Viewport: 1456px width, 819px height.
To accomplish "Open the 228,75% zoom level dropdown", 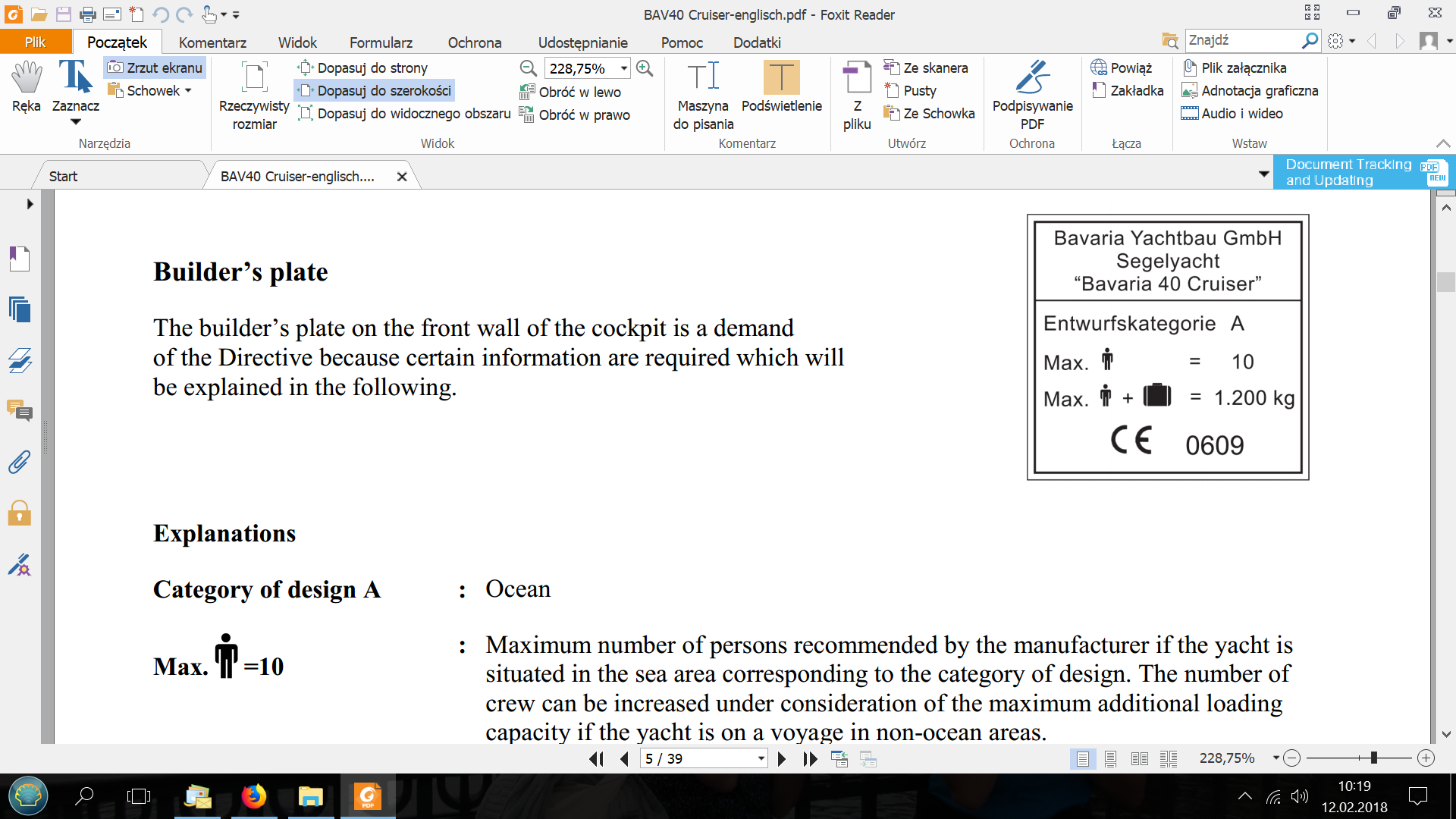I will pyautogui.click(x=624, y=68).
